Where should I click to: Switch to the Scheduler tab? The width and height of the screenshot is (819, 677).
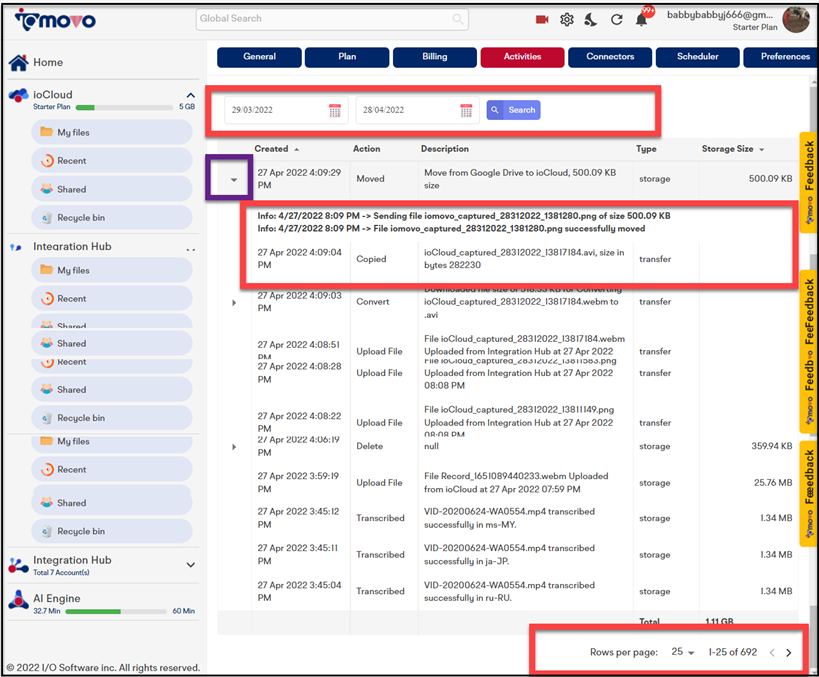point(698,57)
